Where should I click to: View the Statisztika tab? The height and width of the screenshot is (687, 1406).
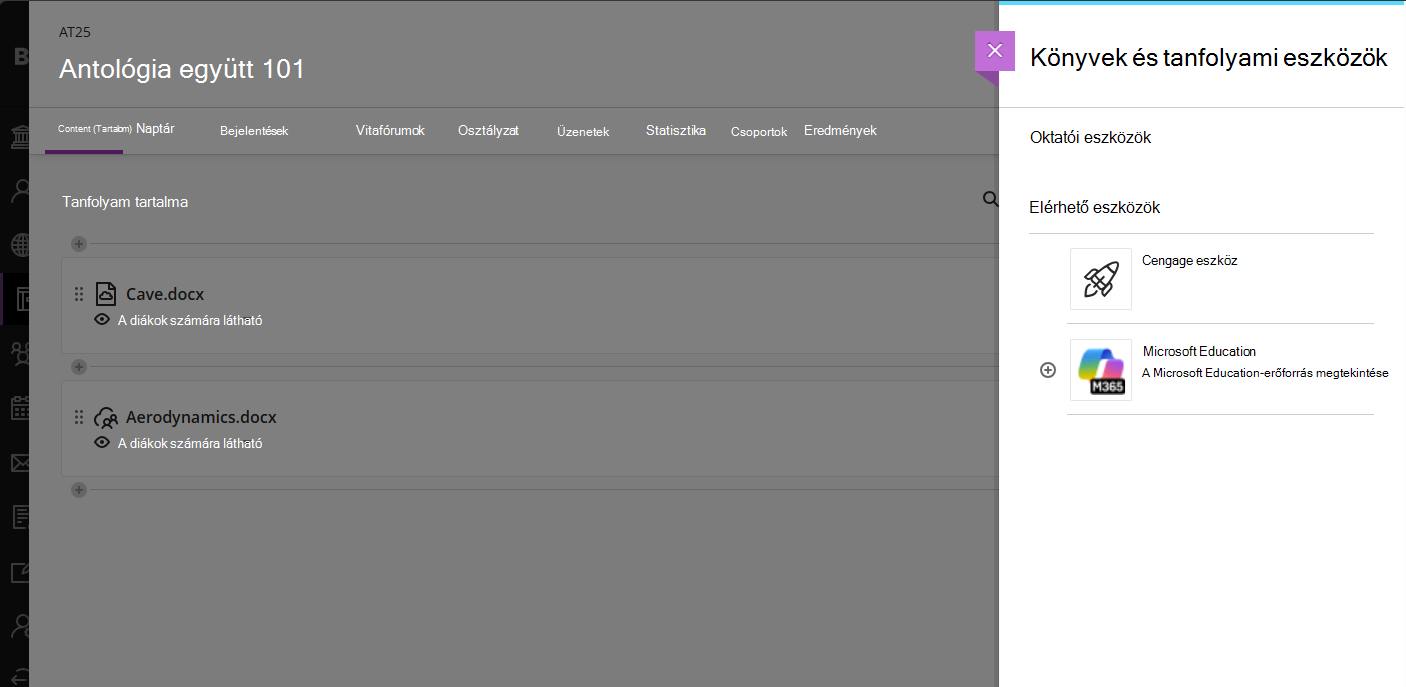pyautogui.click(x=676, y=131)
